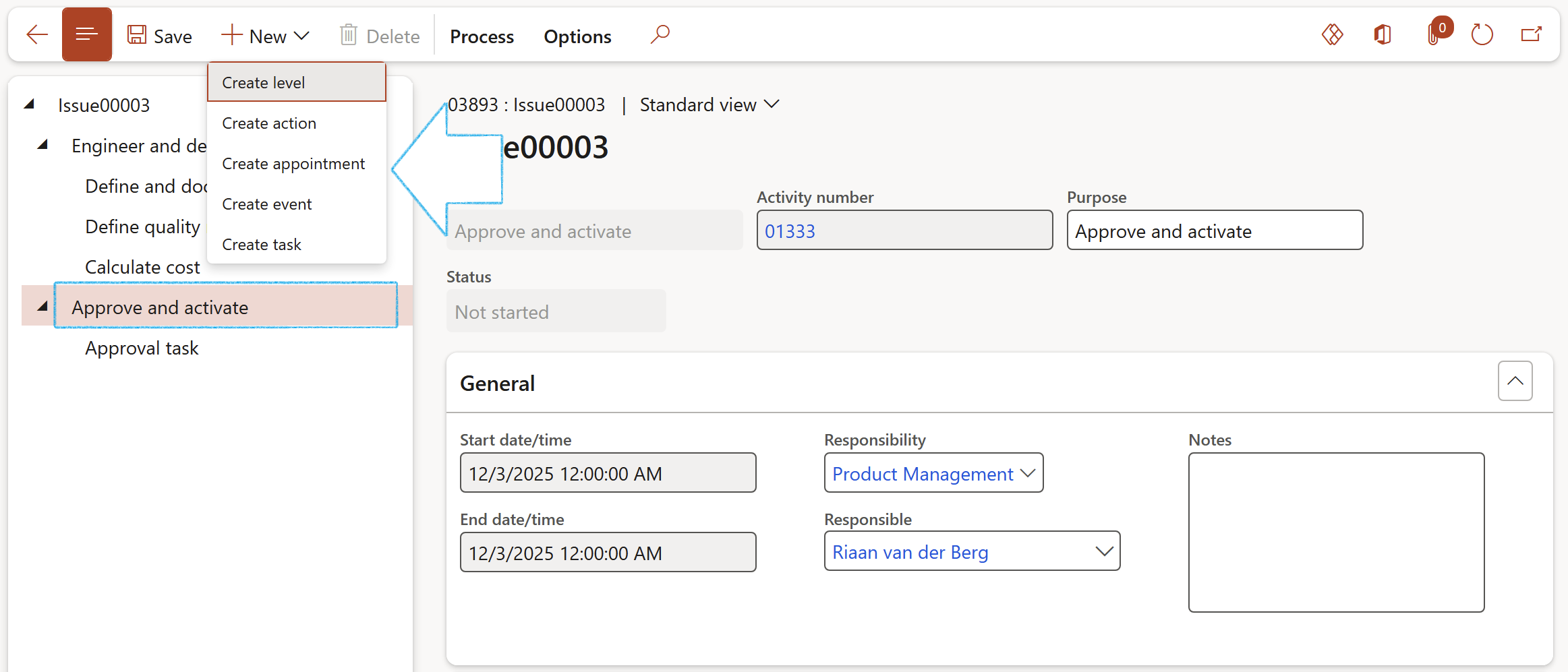
Task: Collapse the Issue00003 root tree node
Action: [x=29, y=104]
